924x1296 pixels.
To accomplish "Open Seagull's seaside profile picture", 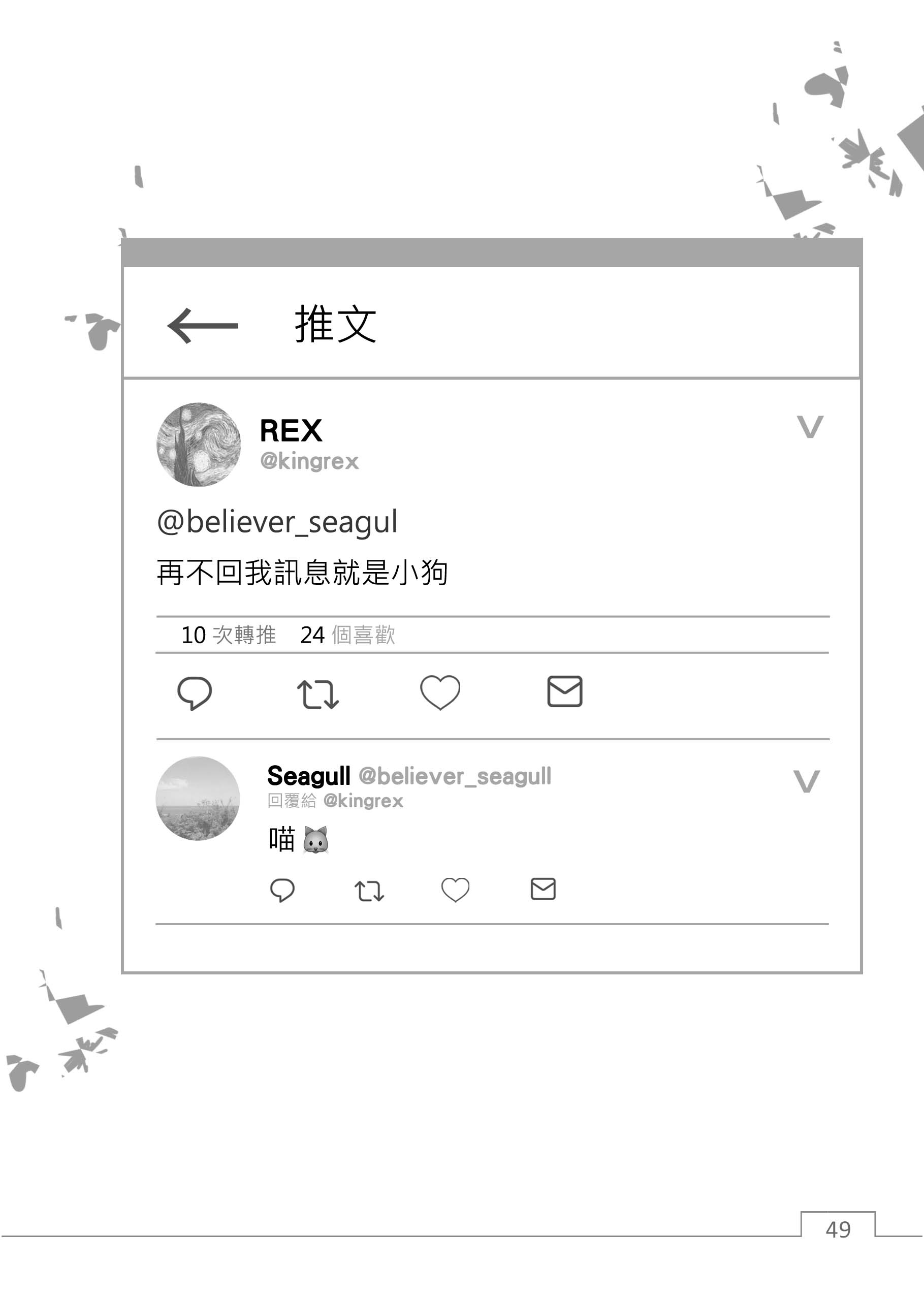I will pyautogui.click(x=198, y=798).
